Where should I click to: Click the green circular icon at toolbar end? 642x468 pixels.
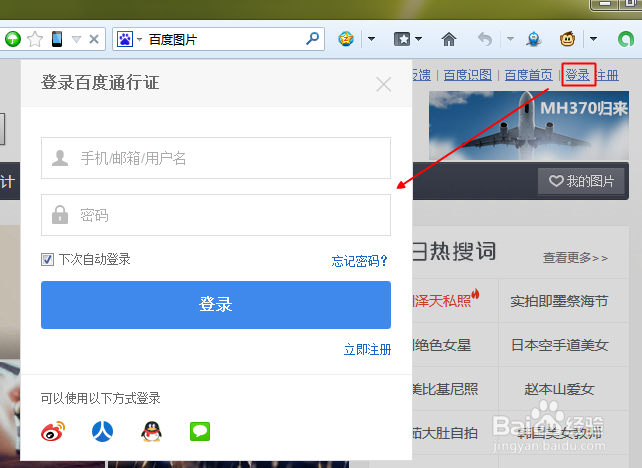[x=625, y=39]
